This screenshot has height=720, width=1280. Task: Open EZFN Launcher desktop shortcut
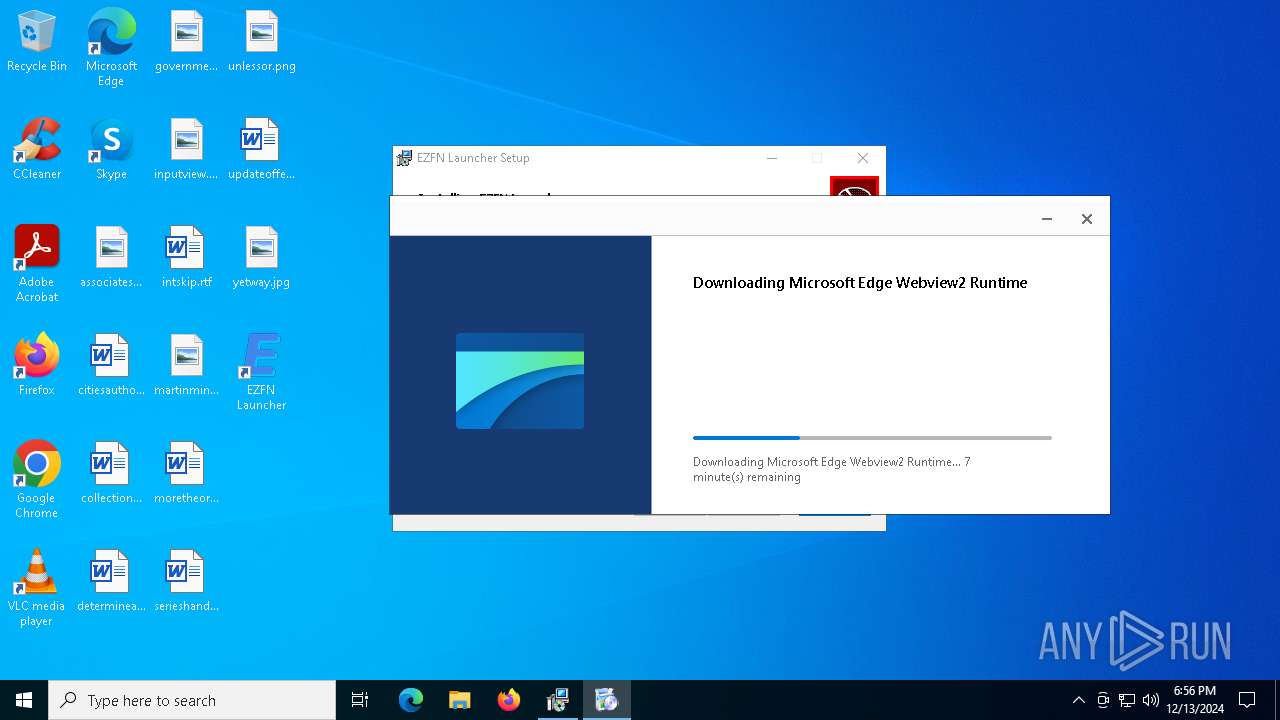[261, 372]
